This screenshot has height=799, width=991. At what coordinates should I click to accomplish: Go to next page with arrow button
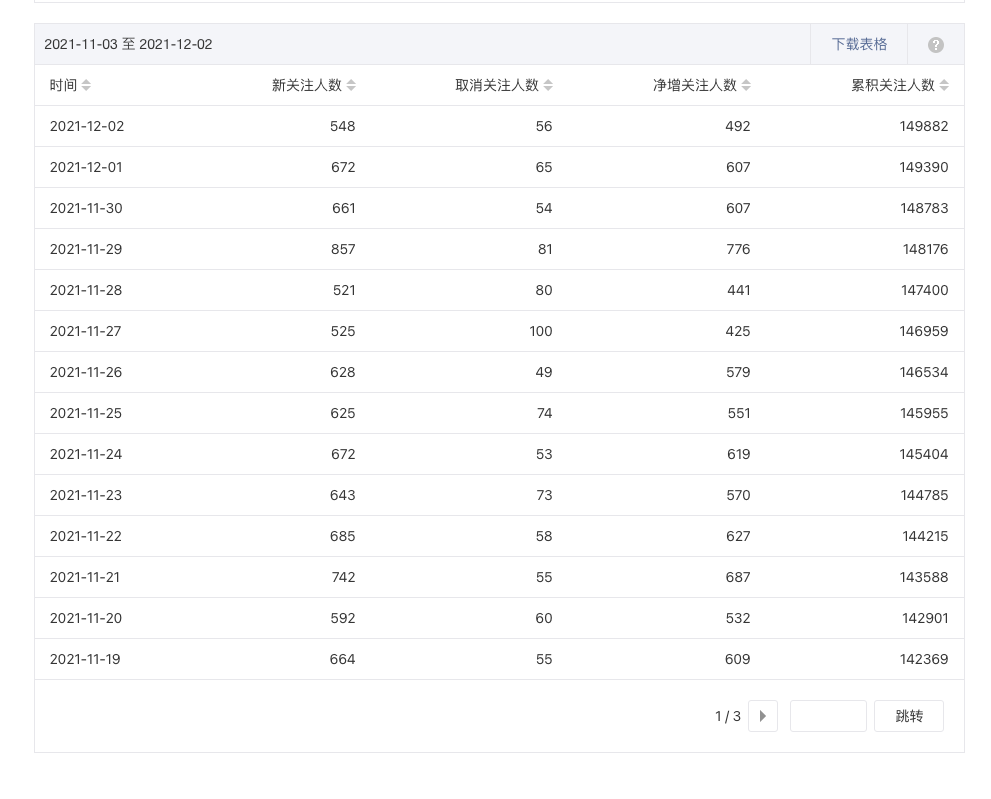(x=762, y=716)
